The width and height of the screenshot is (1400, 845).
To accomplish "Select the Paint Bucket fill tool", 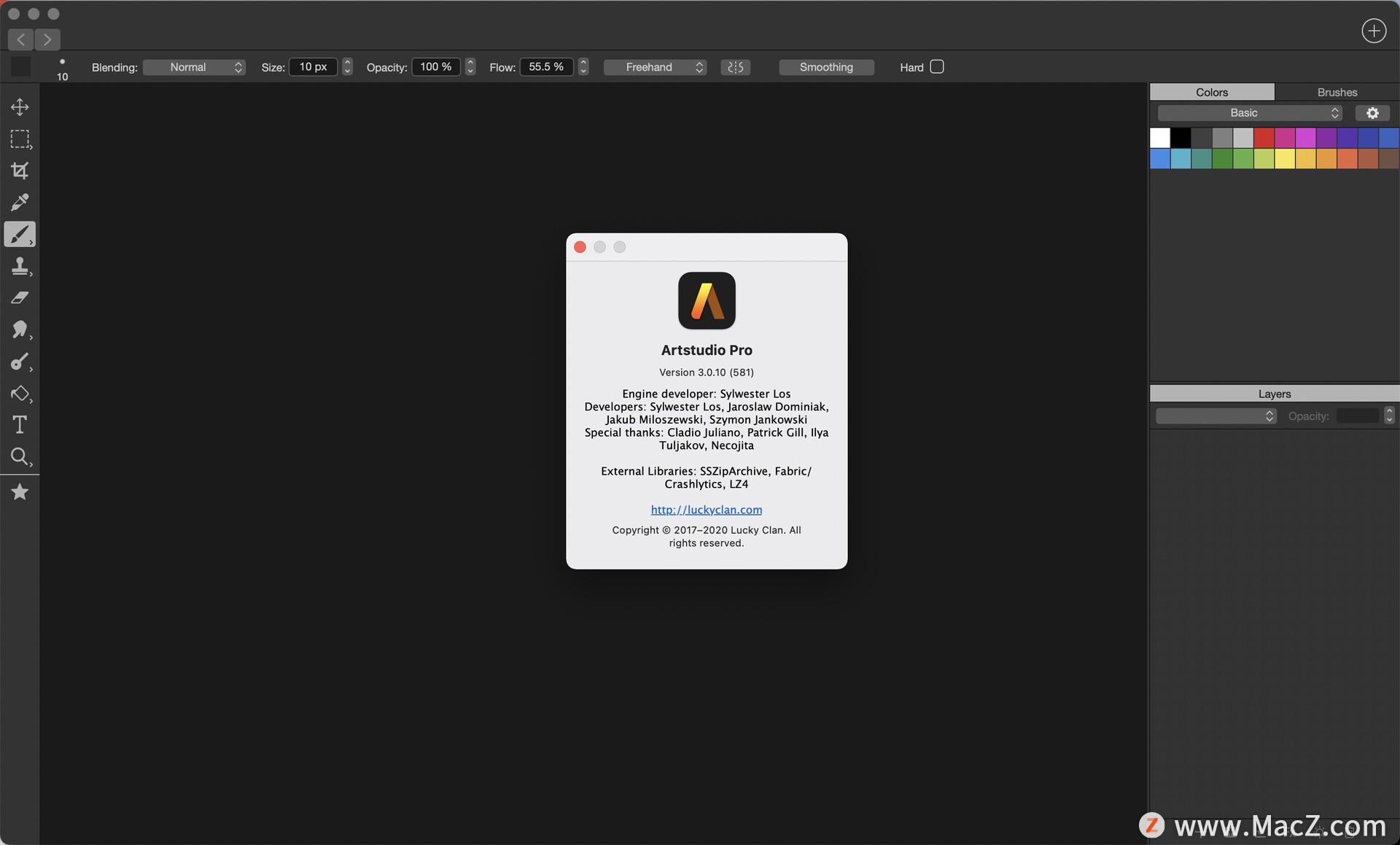I will click(x=20, y=394).
